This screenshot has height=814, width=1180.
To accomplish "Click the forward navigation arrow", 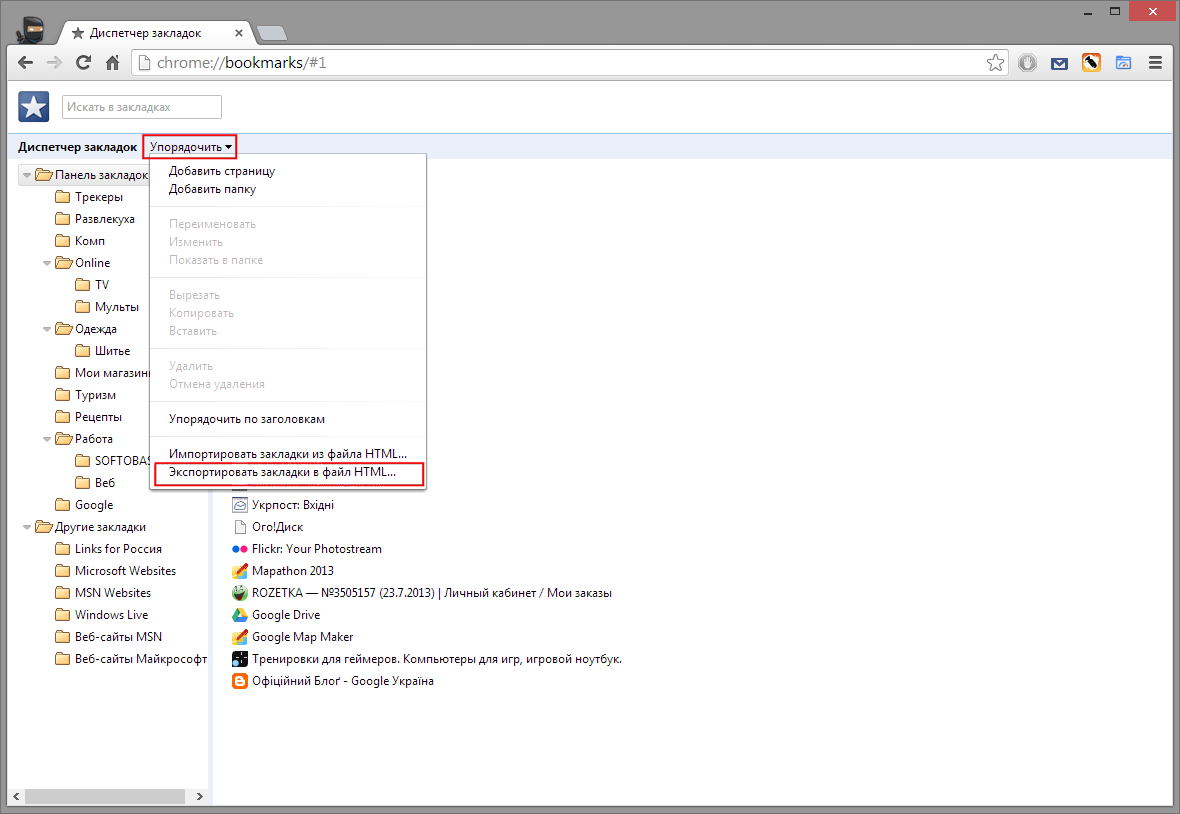I will tap(54, 63).
